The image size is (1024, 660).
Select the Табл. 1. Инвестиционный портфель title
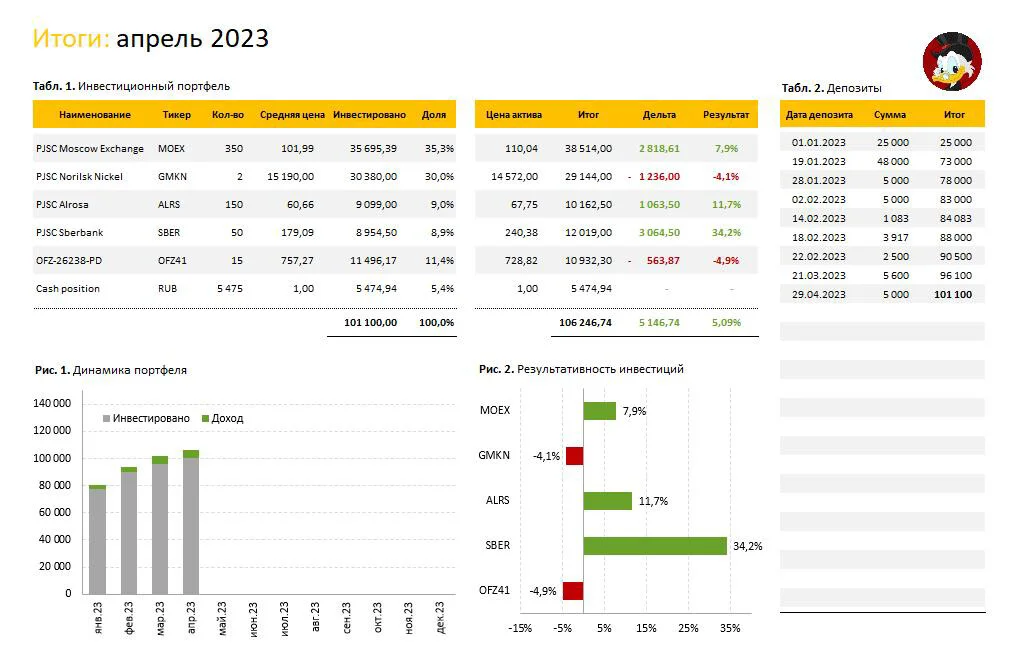pyautogui.click(x=131, y=86)
